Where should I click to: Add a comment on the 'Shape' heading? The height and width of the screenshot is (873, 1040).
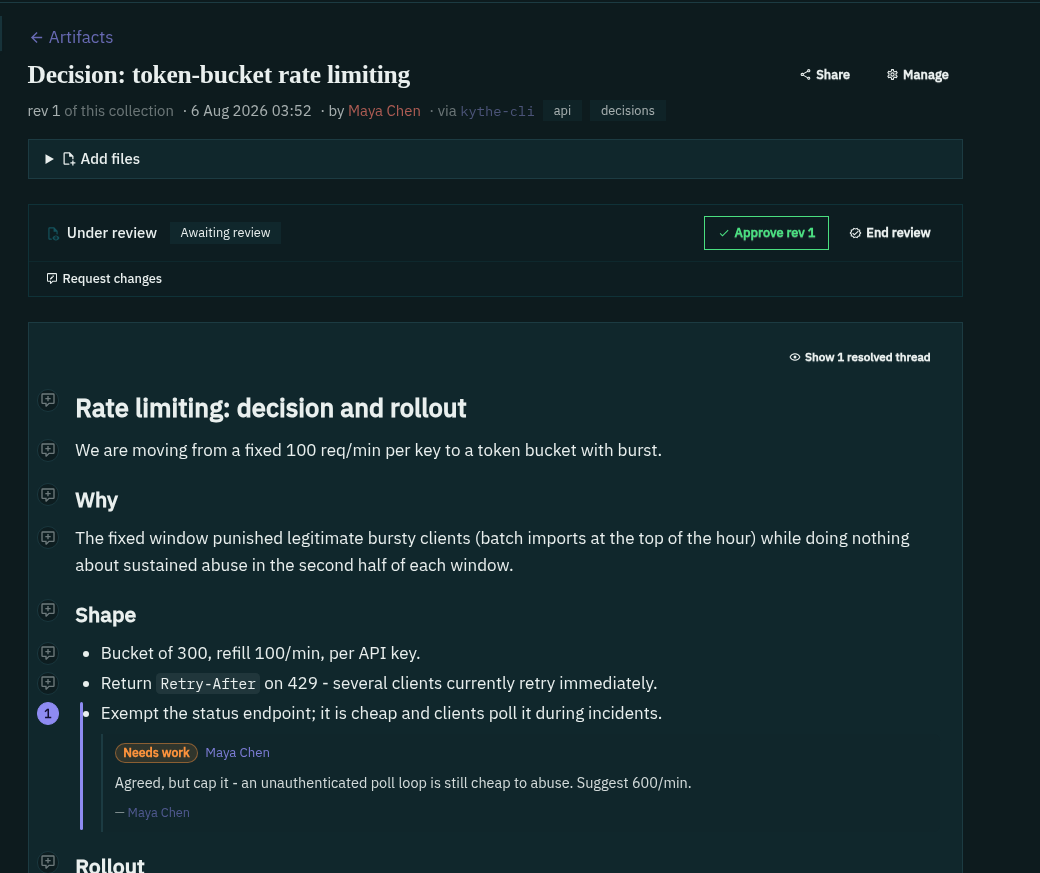point(48,610)
